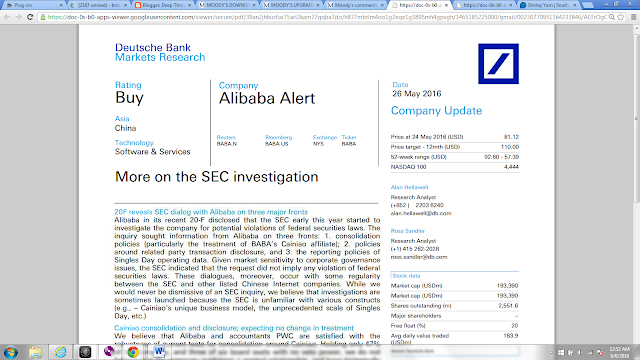Open the dark square app on the taskbar
The width and height of the screenshot is (640, 360).
tap(85, 352)
